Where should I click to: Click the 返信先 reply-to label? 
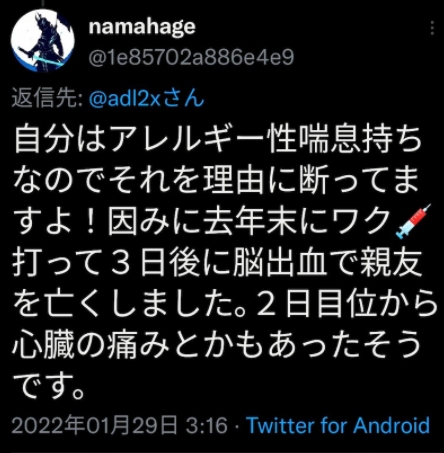47,99
